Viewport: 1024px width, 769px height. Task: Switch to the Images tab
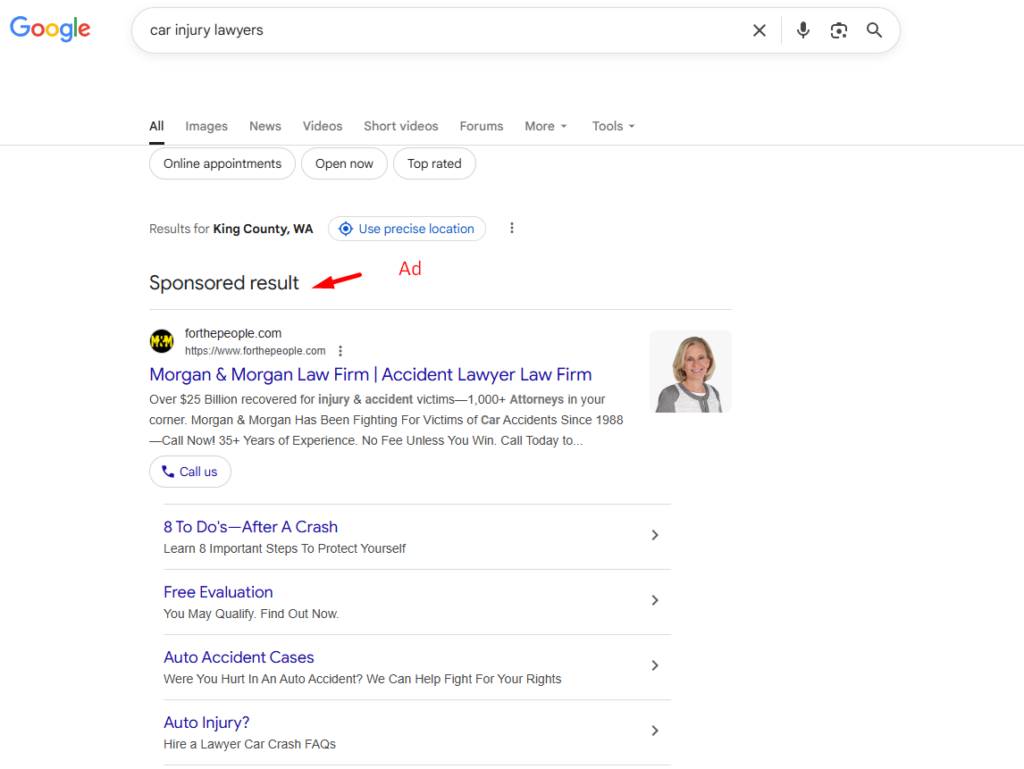click(x=206, y=126)
